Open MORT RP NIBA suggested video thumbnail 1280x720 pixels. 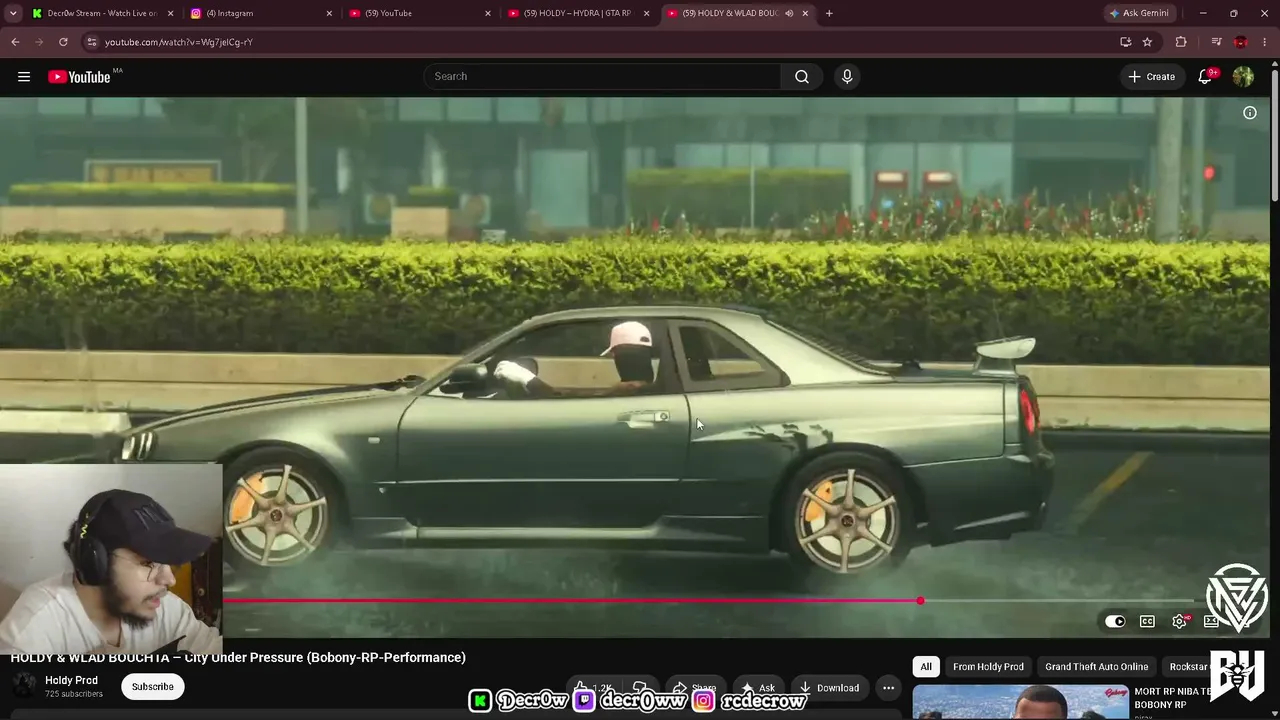(x=1020, y=702)
